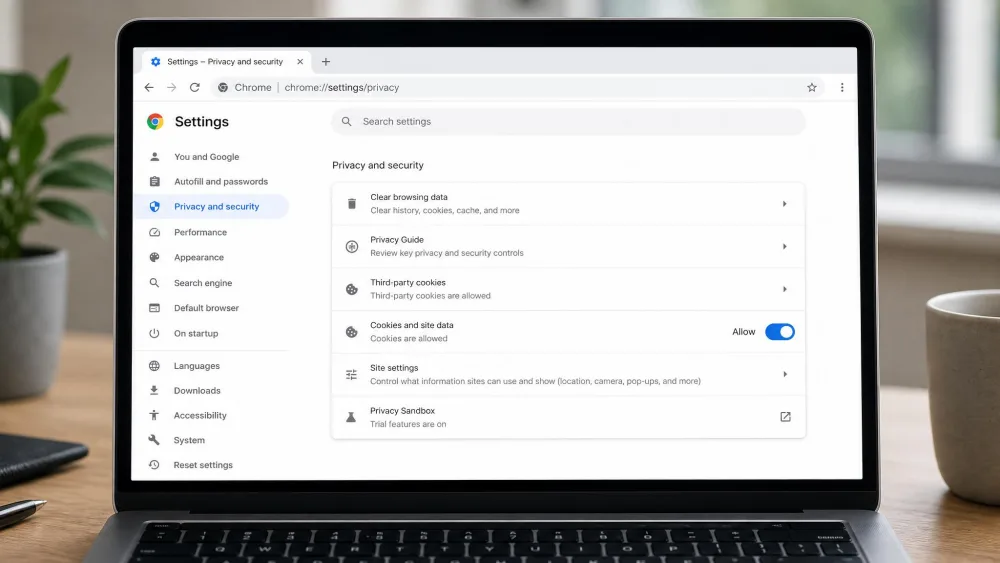Go to Languages settings

coord(196,366)
